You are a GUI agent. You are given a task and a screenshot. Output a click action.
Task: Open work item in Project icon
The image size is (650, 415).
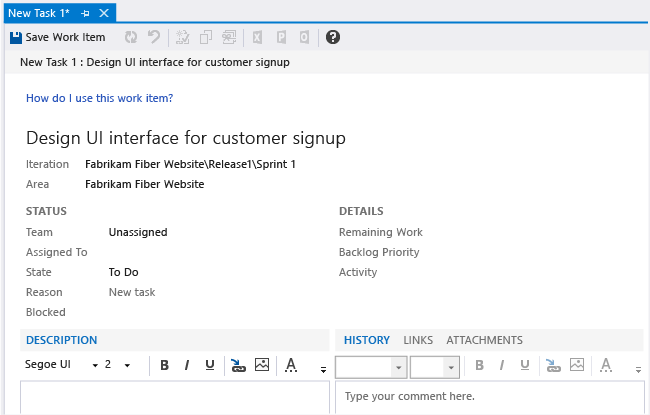[281, 37]
